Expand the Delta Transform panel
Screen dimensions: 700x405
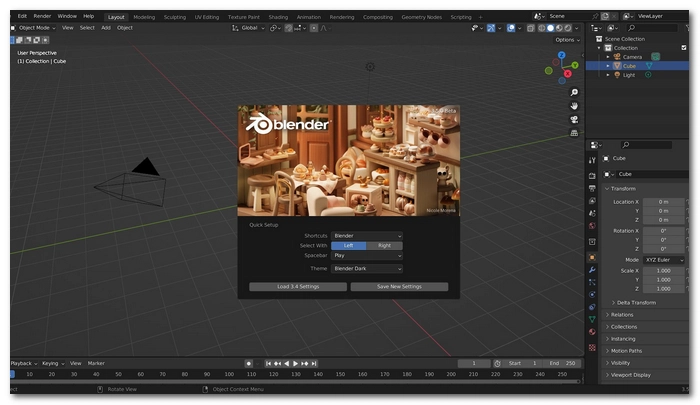tap(636, 302)
